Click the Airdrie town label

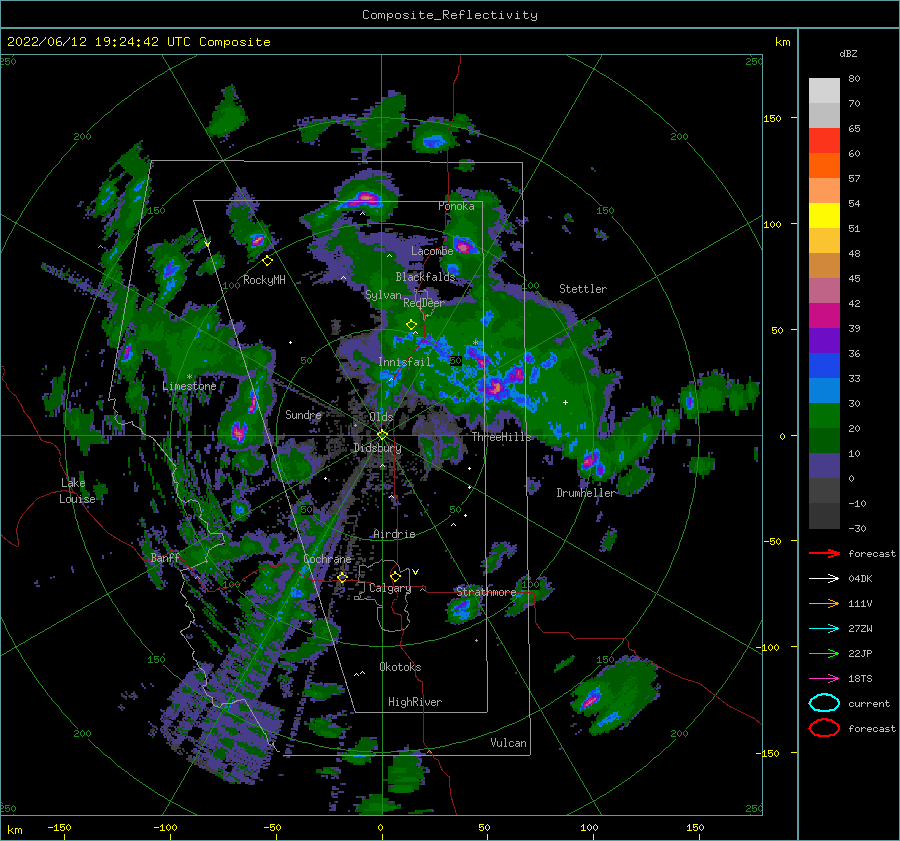394,534
